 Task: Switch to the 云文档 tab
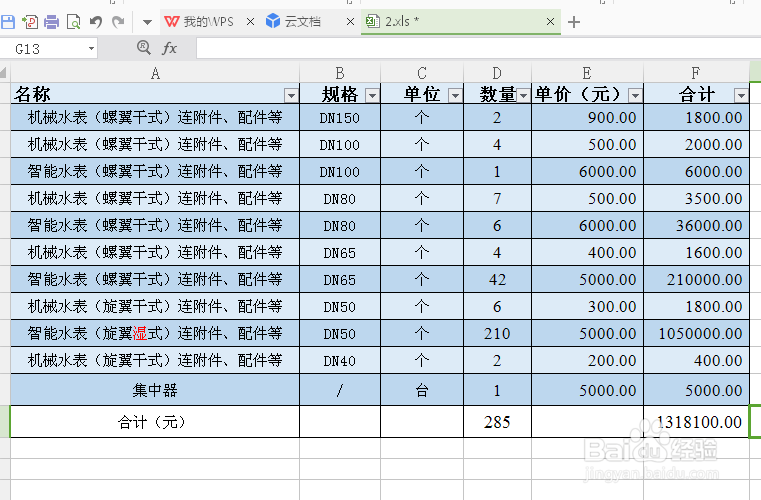click(x=294, y=22)
